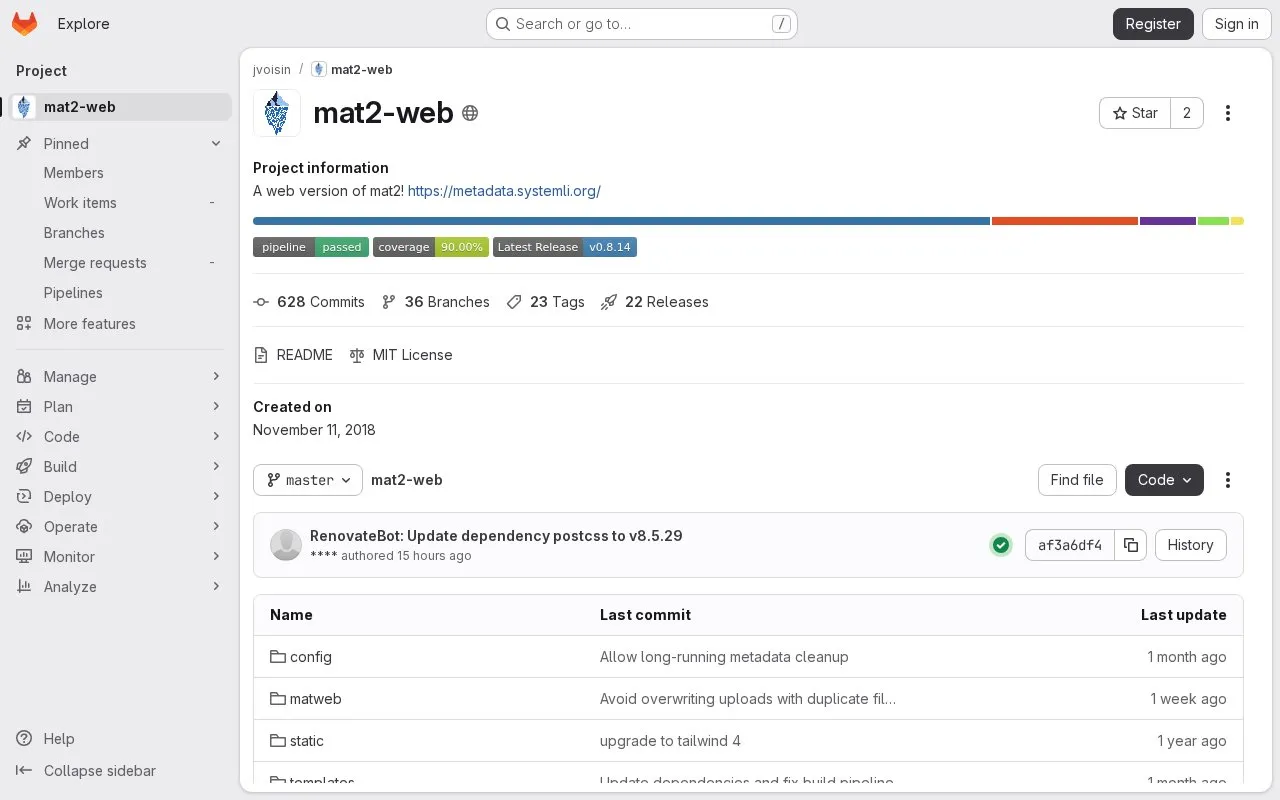Expand the Plan menu

pyautogui.click(x=121, y=407)
